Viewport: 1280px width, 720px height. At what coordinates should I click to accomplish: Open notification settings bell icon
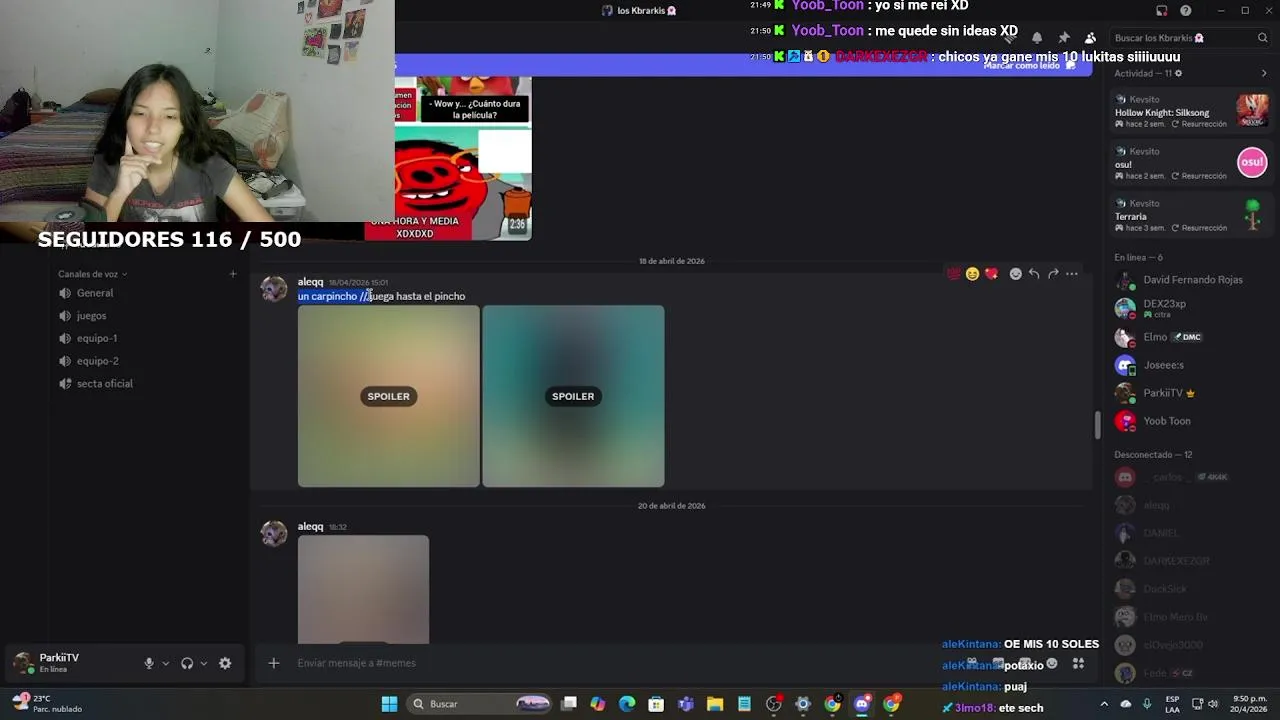[1037, 38]
